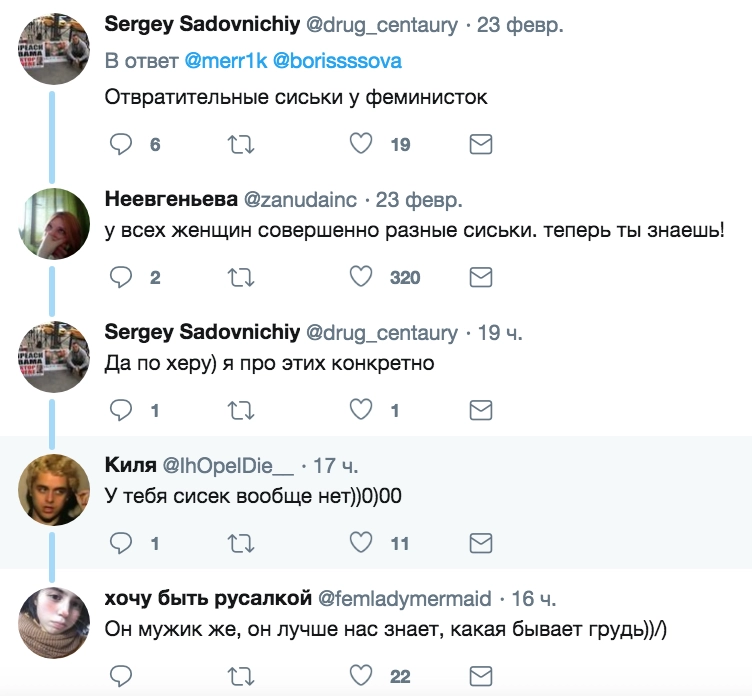The image size is (752, 696).
Task: Click Киля's avatar picture
Action: 54,487
